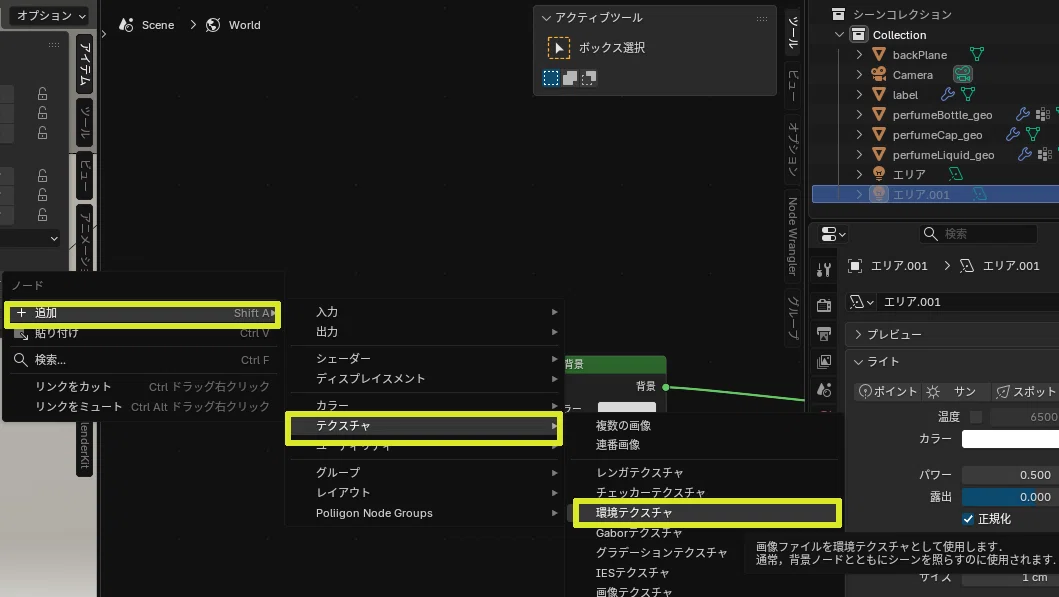
Task: Select the first box-select mode icon in アクティブツール
Action: [551, 78]
